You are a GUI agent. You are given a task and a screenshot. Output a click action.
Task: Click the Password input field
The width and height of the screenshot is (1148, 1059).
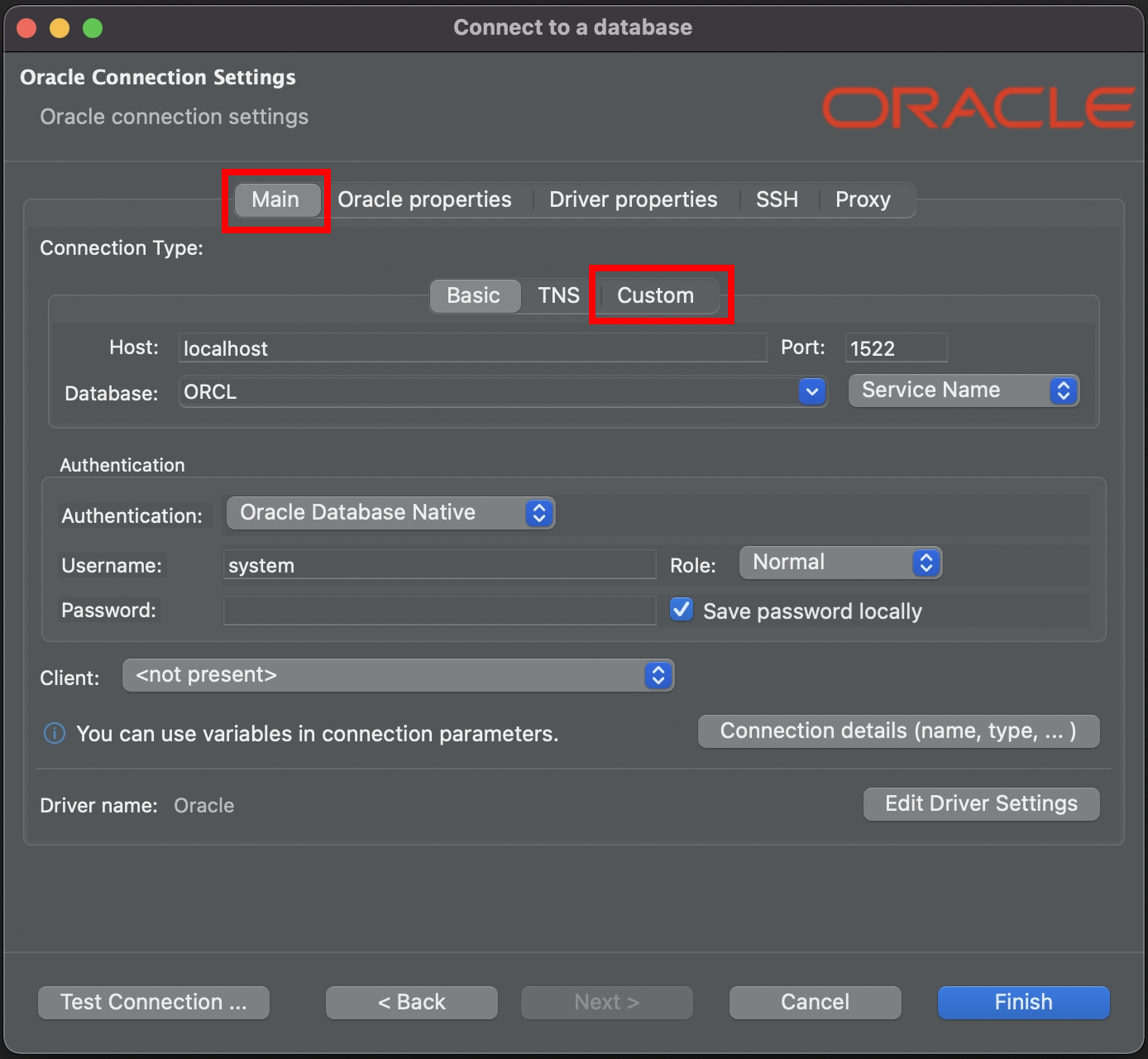[439, 611]
